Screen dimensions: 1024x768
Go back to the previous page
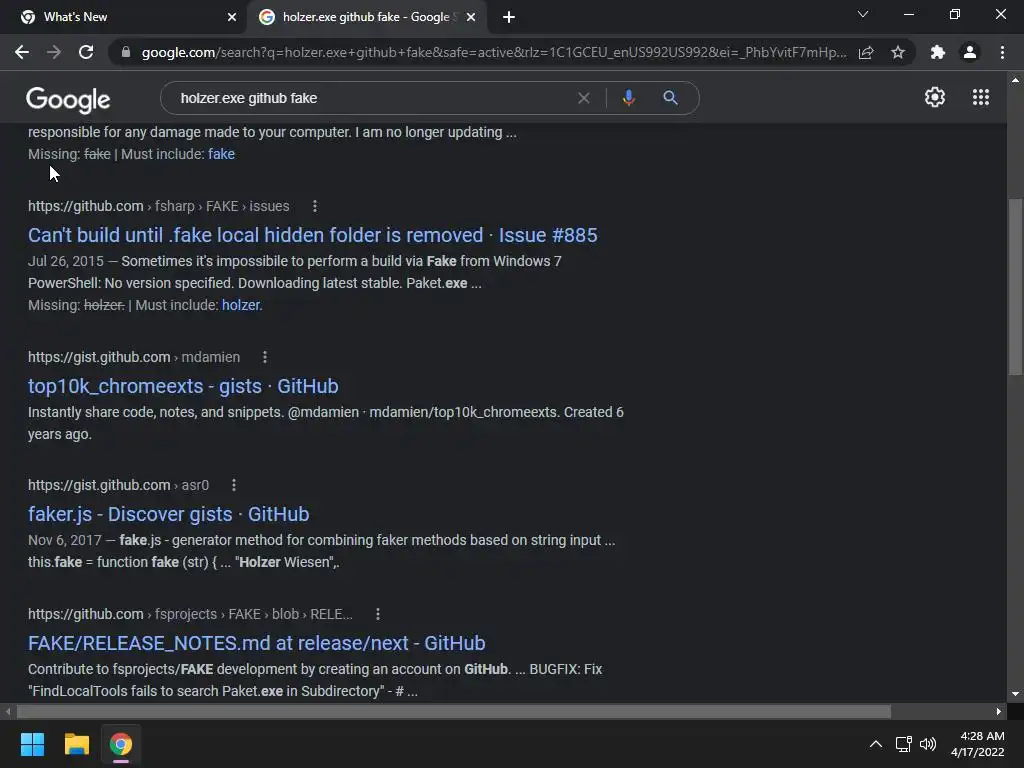tap(22, 52)
